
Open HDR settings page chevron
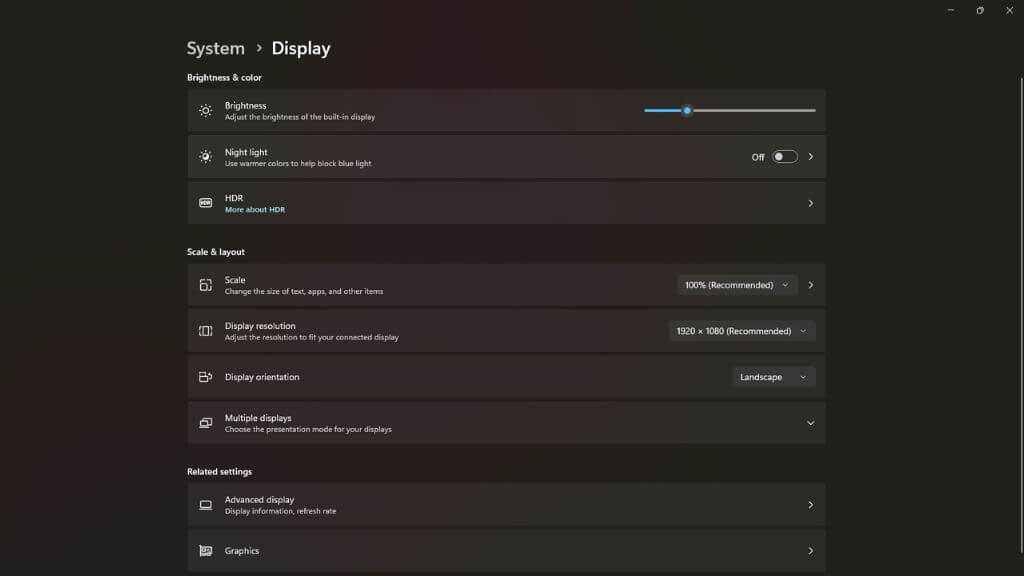(x=810, y=203)
